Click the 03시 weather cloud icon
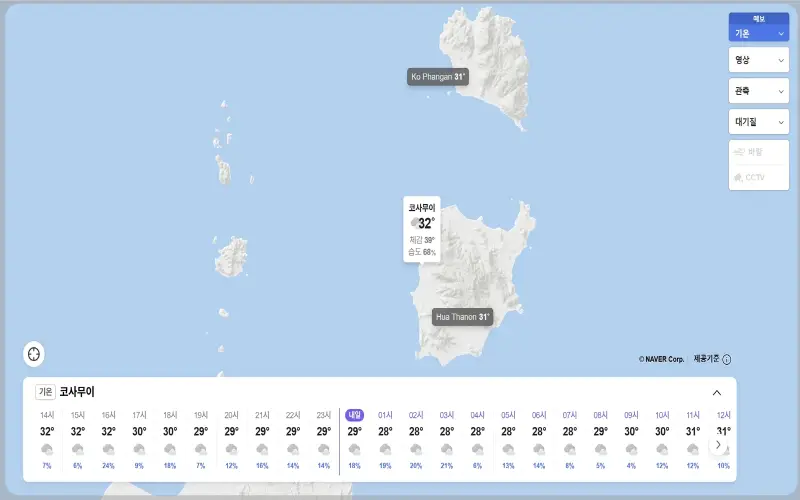Screen dimensions: 800x500 [x=446, y=449]
